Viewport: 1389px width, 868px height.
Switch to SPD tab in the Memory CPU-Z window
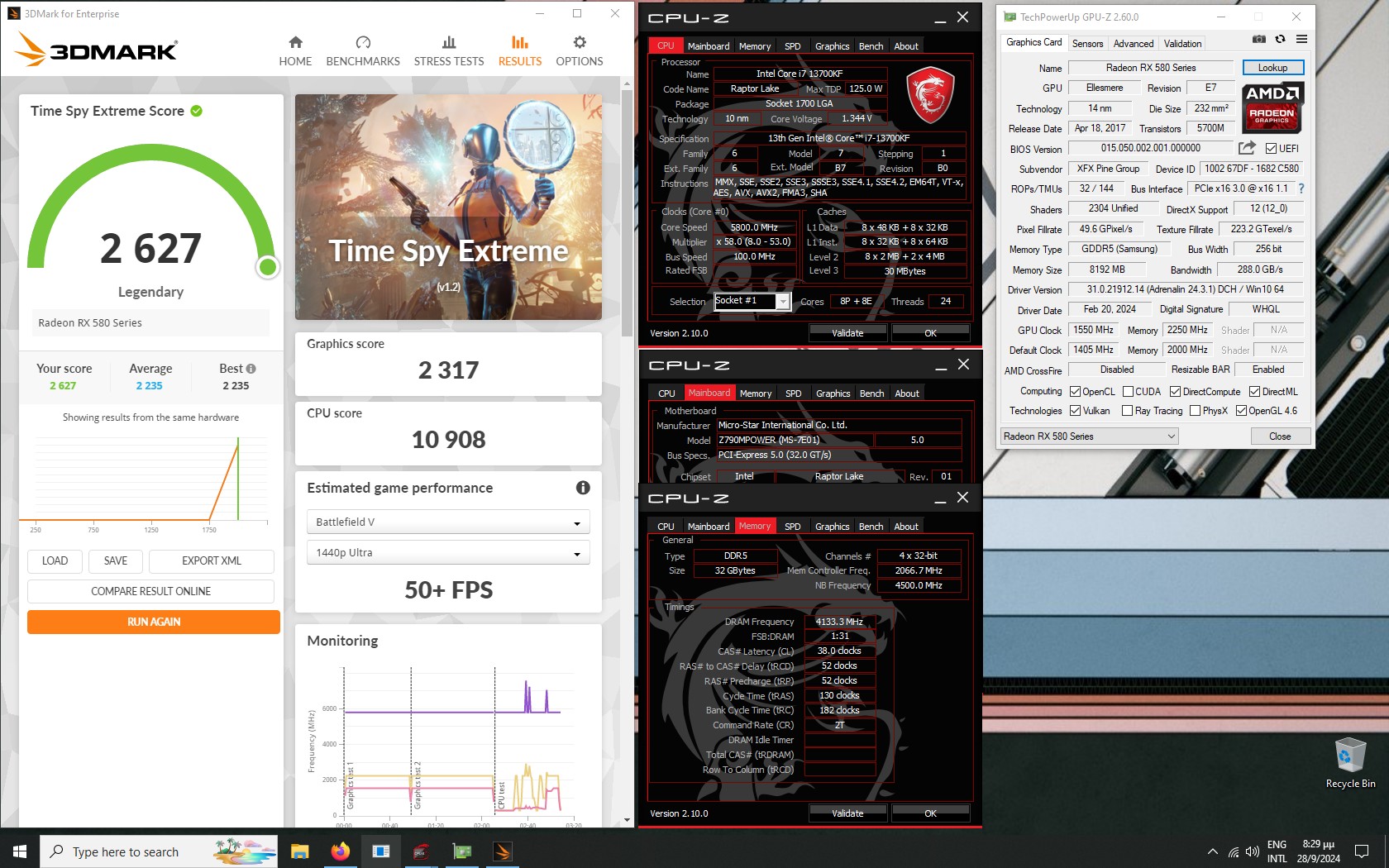792,527
